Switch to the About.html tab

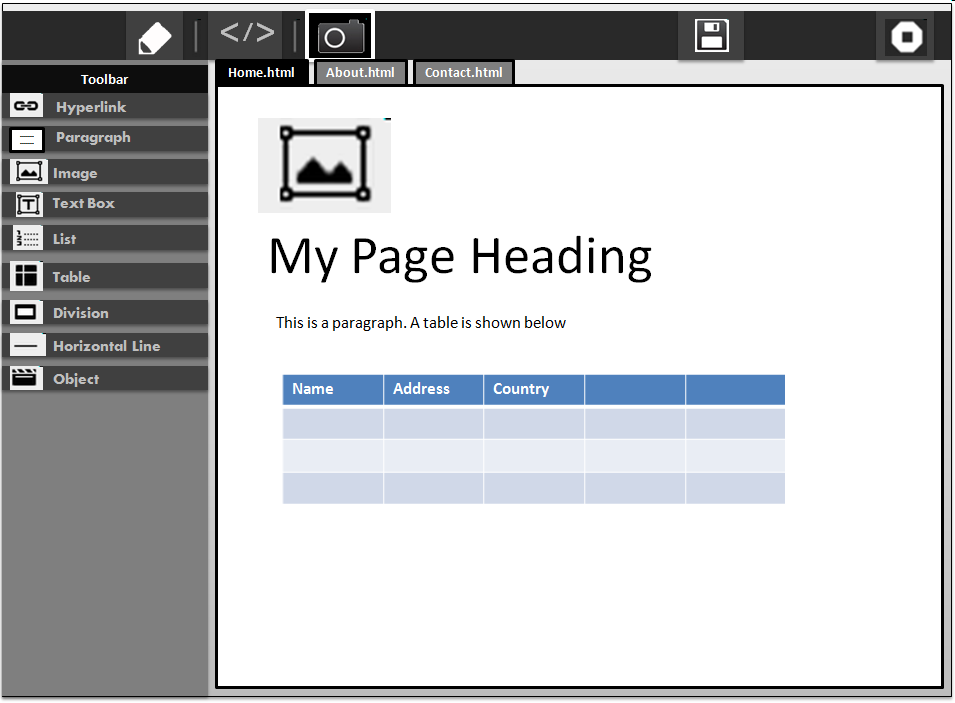[360, 73]
